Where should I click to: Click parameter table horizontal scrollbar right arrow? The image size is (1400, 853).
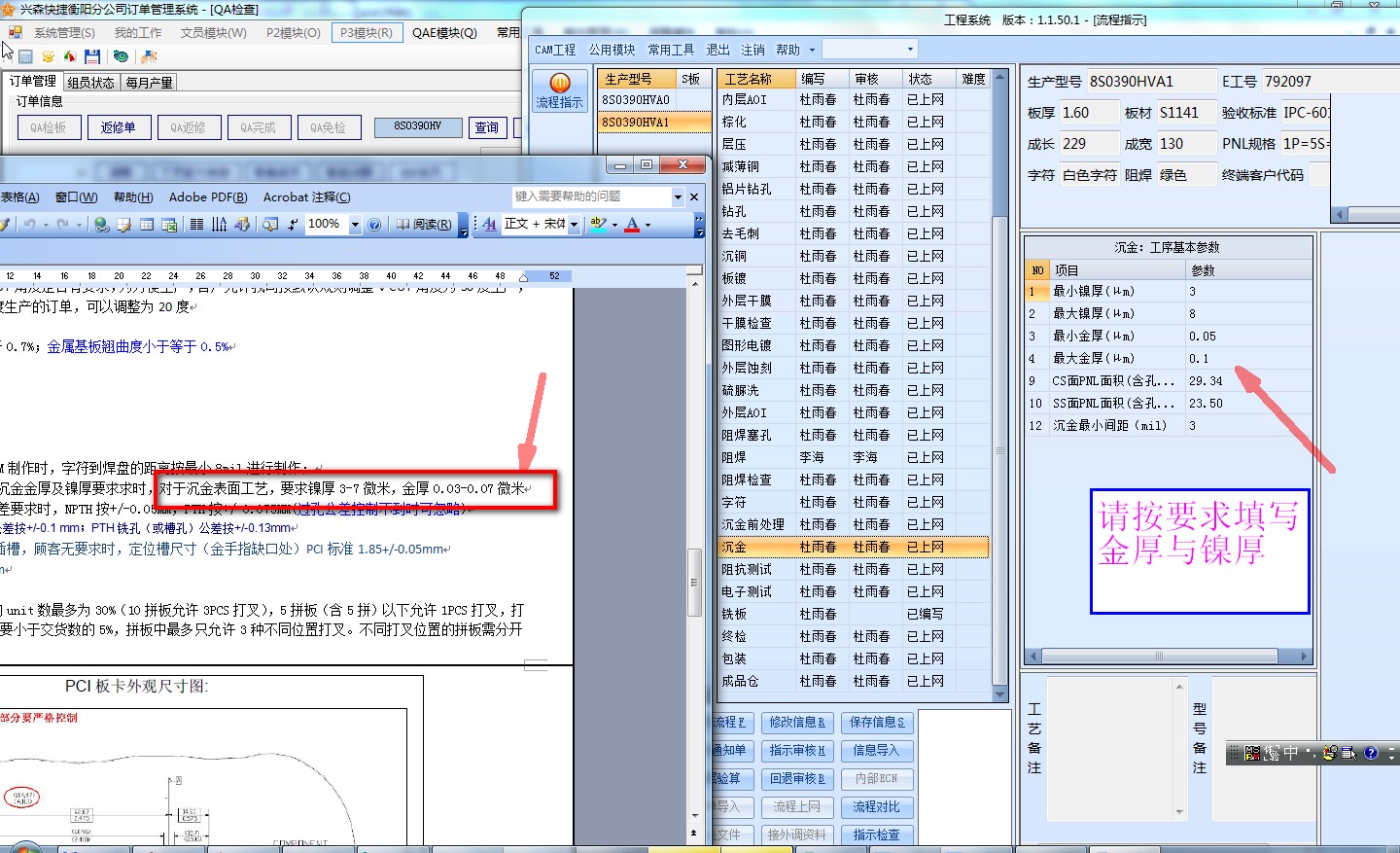click(1304, 657)
